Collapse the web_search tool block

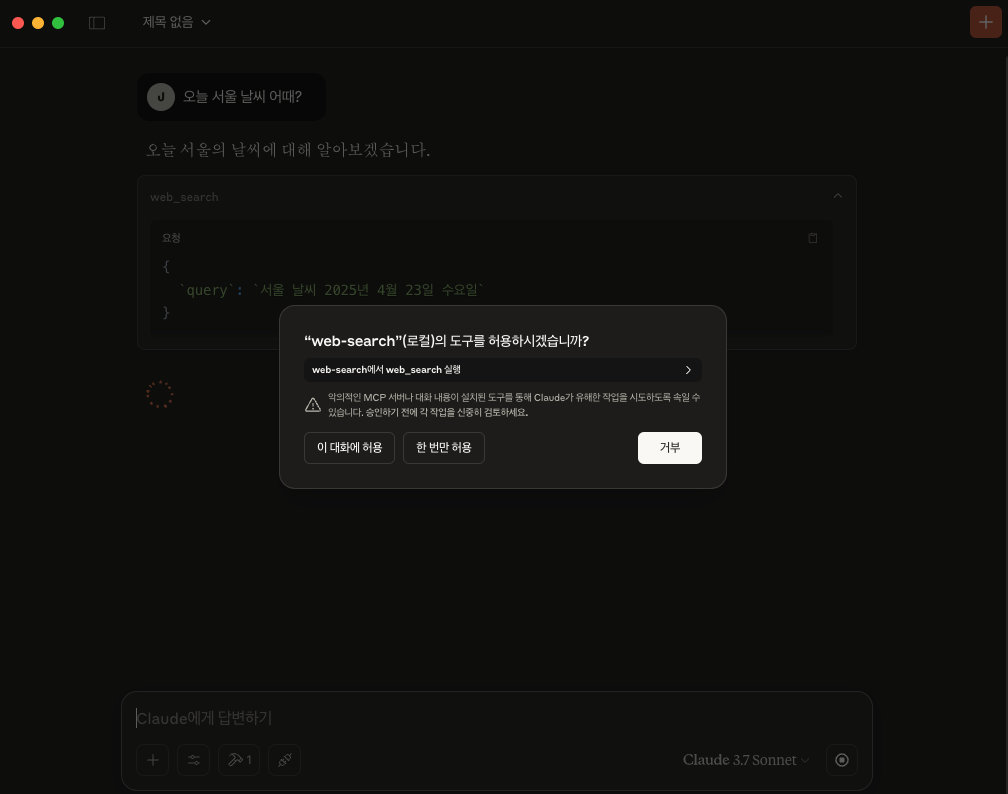[838, 196]
